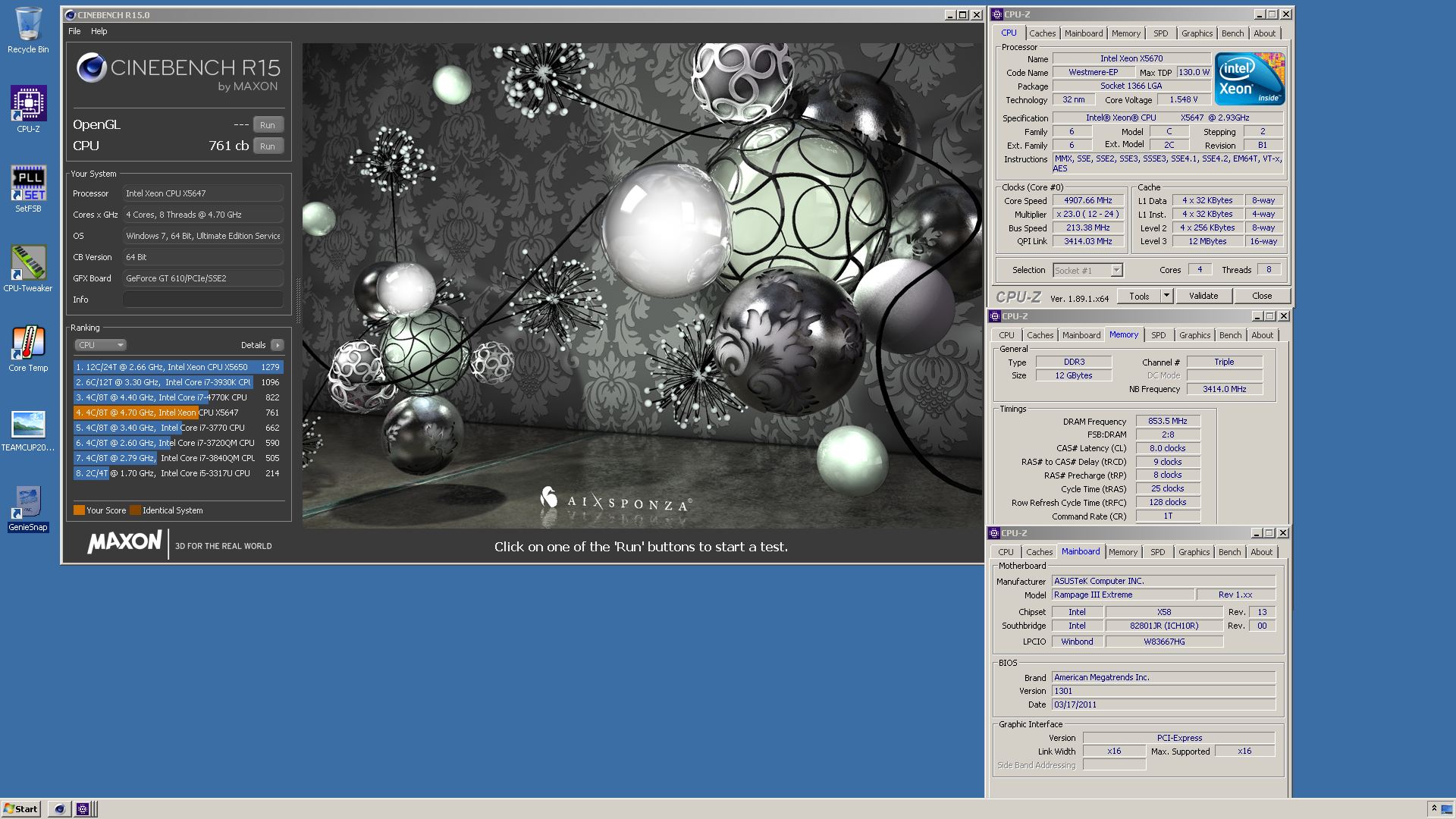The image size is (1456, 819).
Task: Click into the Info input field
Action: pos(203,300)
